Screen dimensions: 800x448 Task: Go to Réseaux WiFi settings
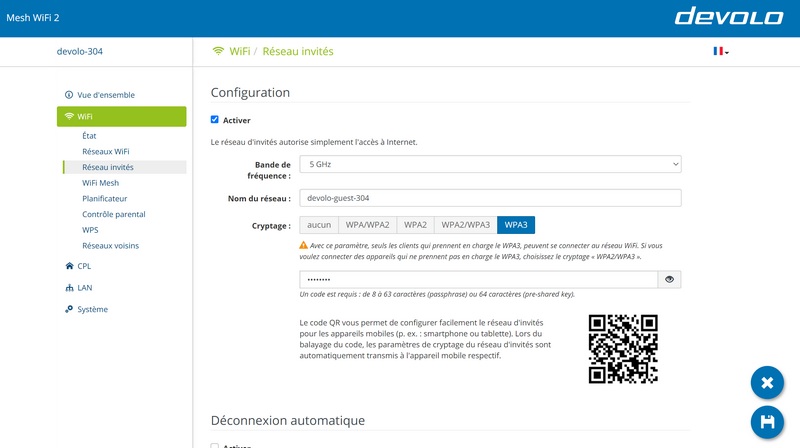click(106, 152)
